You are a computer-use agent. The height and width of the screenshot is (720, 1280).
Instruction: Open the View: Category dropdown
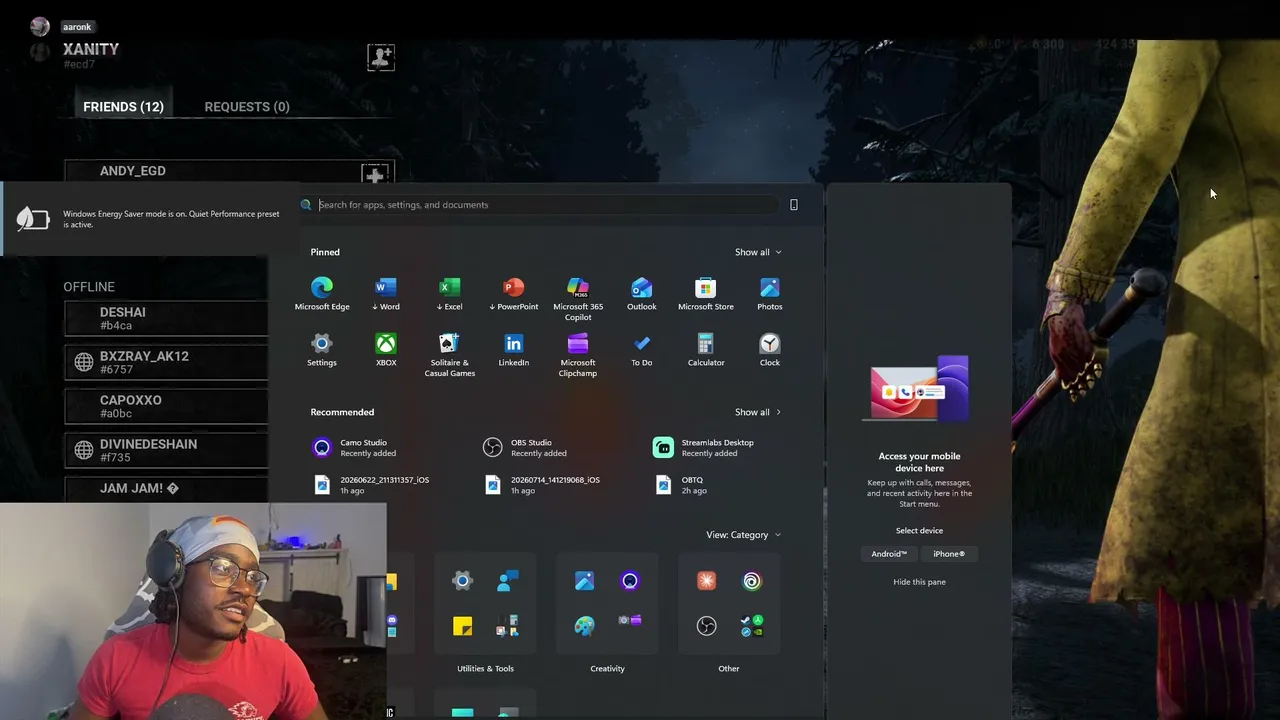pos(744,535)
